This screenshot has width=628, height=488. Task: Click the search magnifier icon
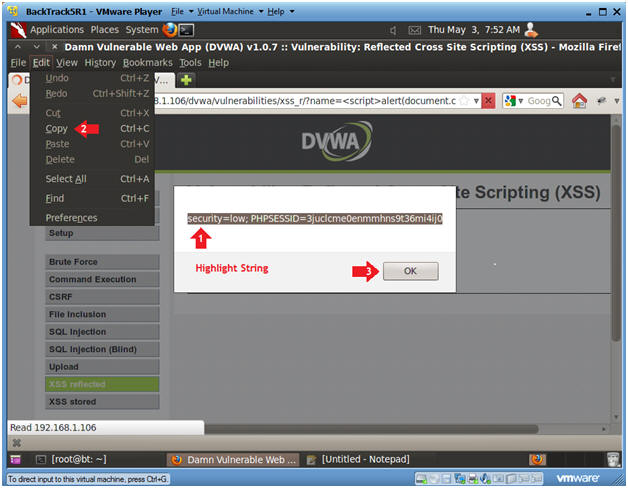click(x=557, y=101)
